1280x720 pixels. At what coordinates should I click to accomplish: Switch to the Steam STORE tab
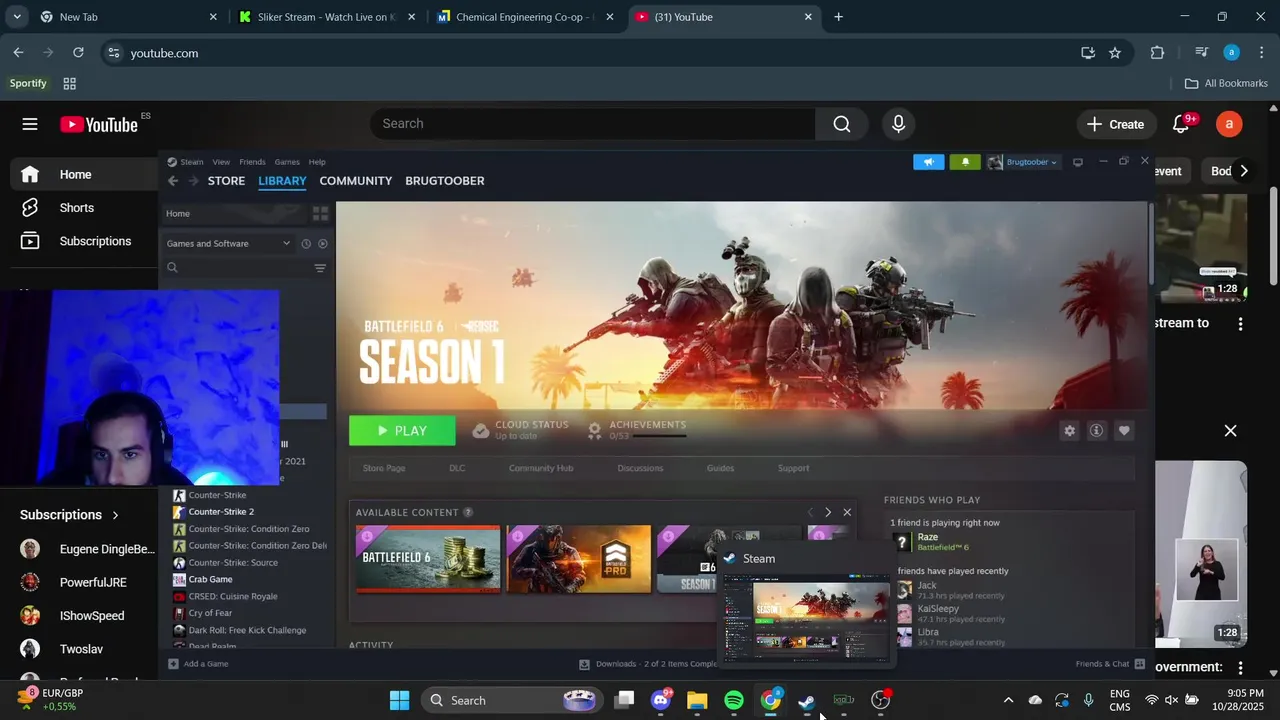point(226,181)
